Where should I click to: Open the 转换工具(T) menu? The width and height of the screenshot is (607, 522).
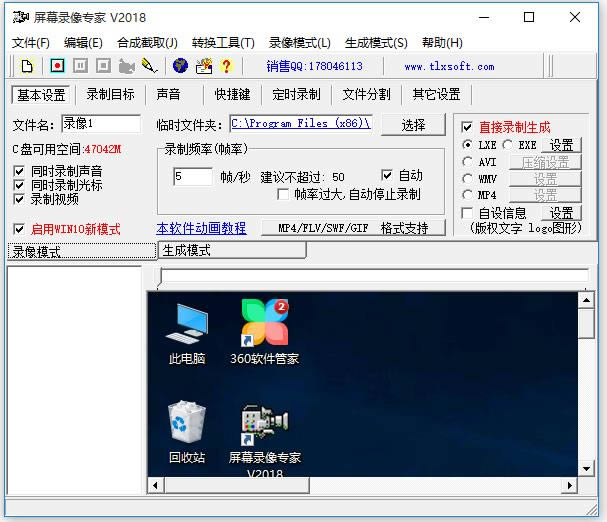point(223,43)
